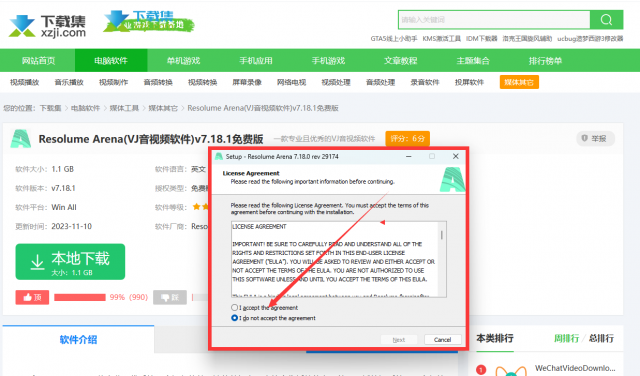The height and width of the screenshot is (376, 640).
Task: Click the Setup dialog title bar icon
Action: click(219, 156)
